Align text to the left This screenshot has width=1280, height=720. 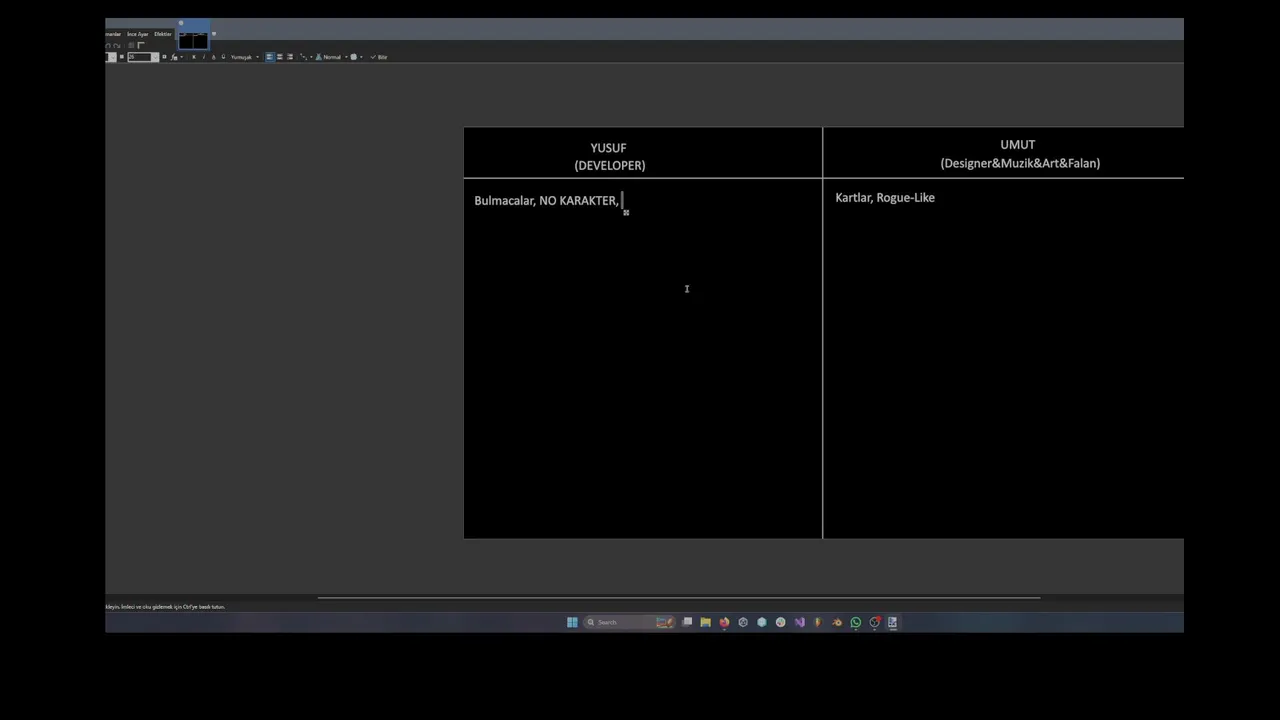pyautogui.click(x=270, y=57)
